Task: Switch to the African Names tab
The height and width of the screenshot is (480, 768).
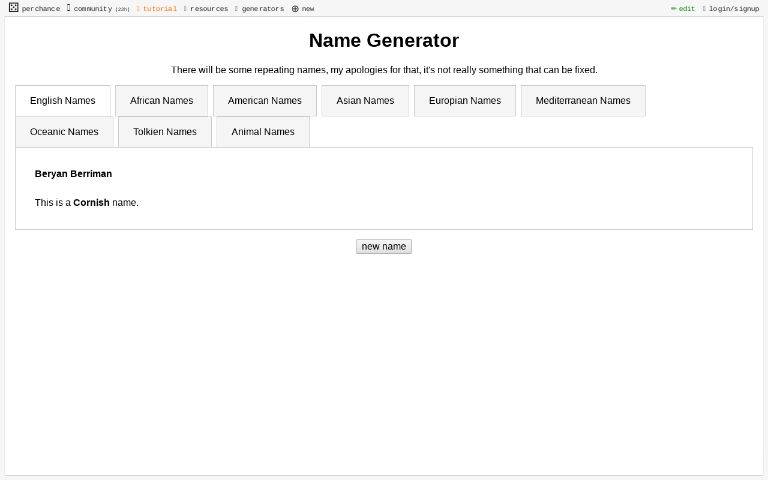Action: (x=161, y=101)
